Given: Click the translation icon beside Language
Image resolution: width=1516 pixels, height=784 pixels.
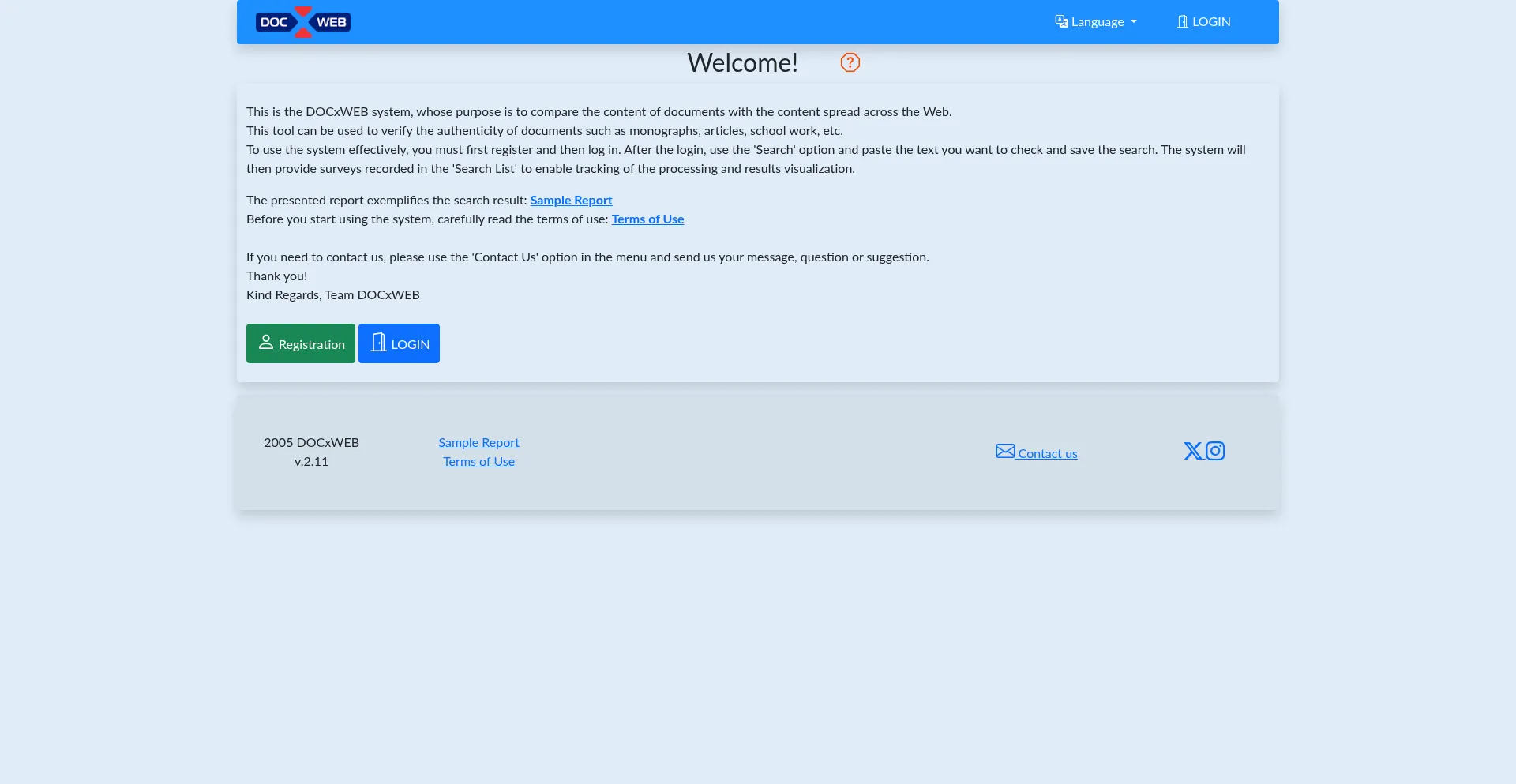Looking at the screenshot, I should (x=1060, y=21).
